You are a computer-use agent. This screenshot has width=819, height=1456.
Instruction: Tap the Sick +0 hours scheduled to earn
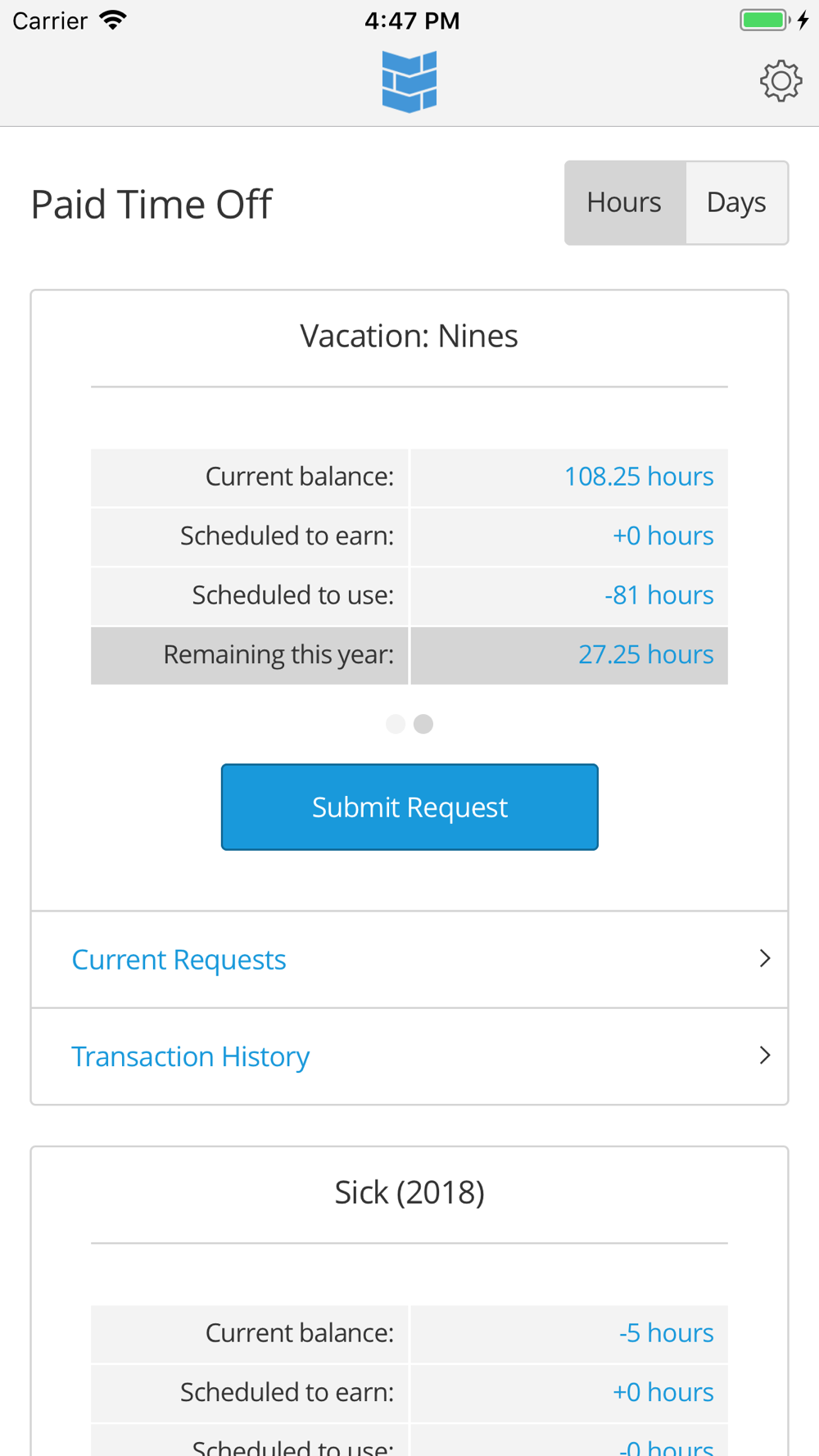(x=663, y=1392)
